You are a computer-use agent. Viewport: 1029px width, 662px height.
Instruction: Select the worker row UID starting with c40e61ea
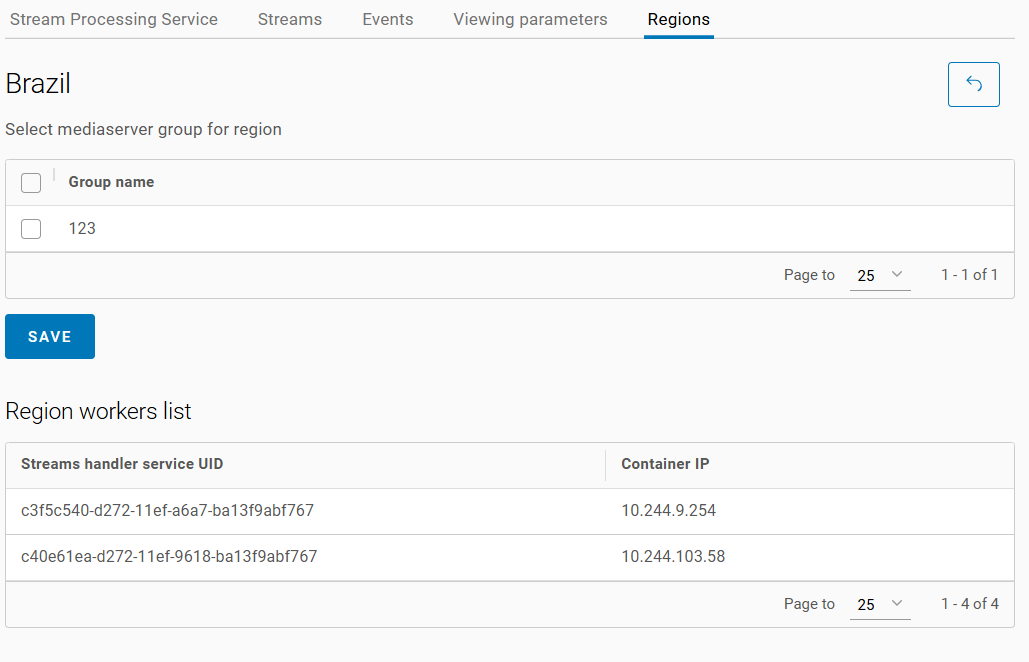pos(169,557)
